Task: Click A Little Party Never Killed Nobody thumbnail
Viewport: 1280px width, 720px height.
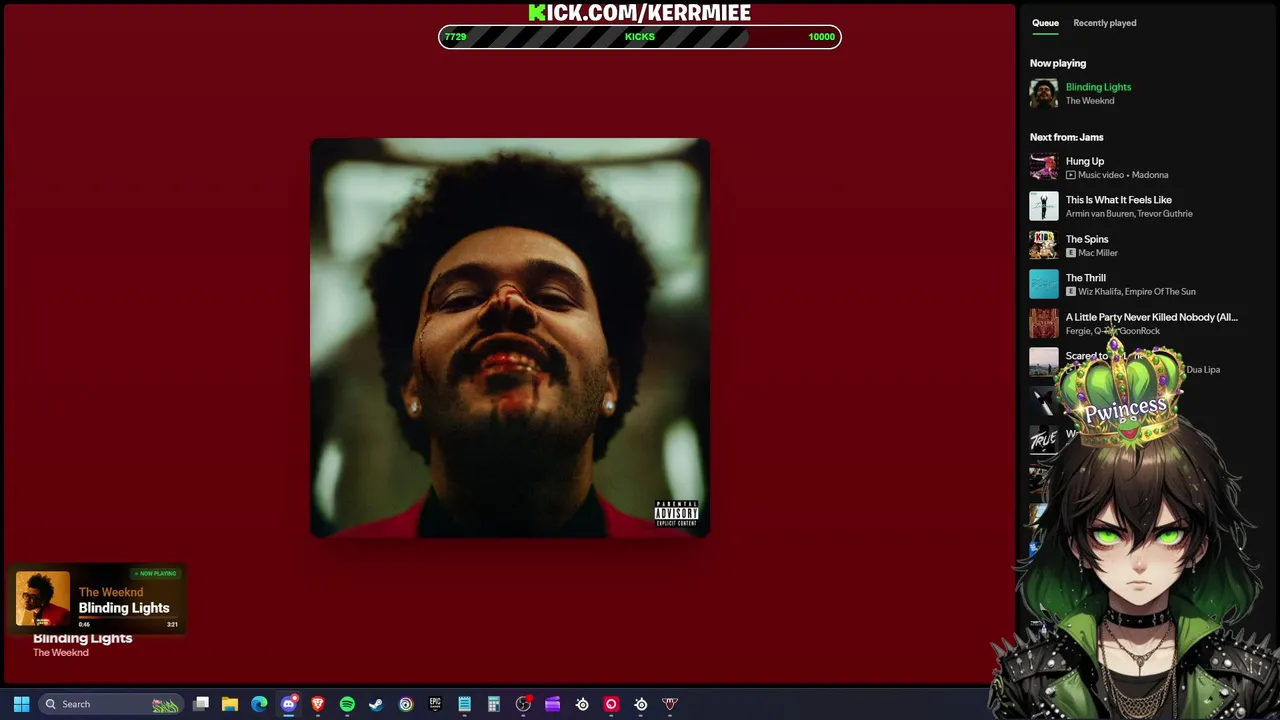Action: [x=1044, y=323]
